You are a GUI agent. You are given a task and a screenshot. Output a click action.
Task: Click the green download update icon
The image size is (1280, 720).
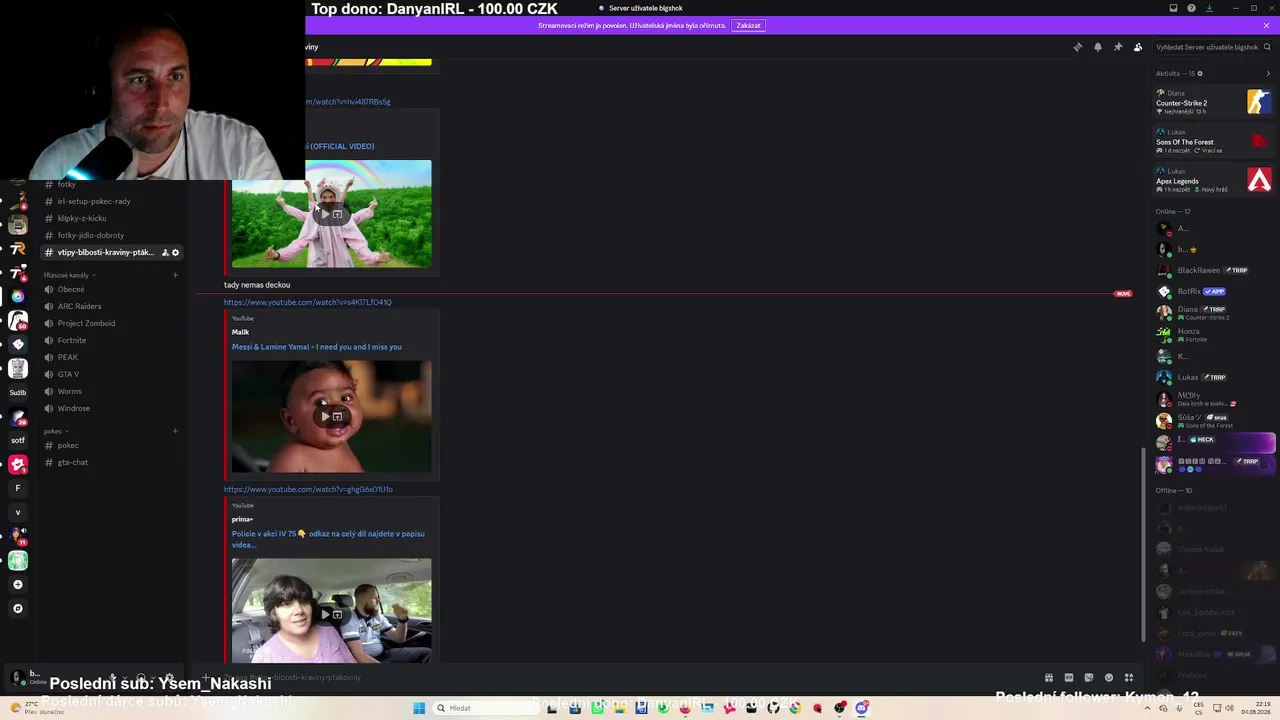click(x=1209, y=8)
